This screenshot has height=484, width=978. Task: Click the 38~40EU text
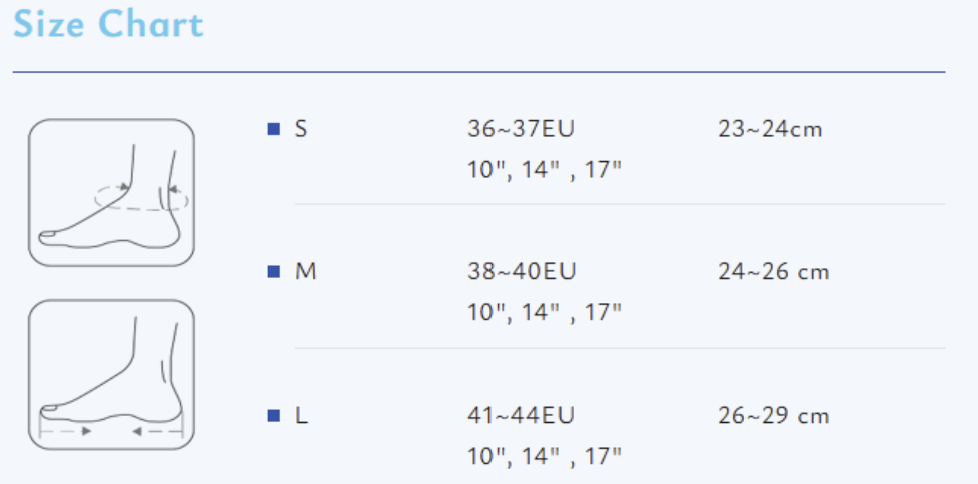(x=522, y=271)
